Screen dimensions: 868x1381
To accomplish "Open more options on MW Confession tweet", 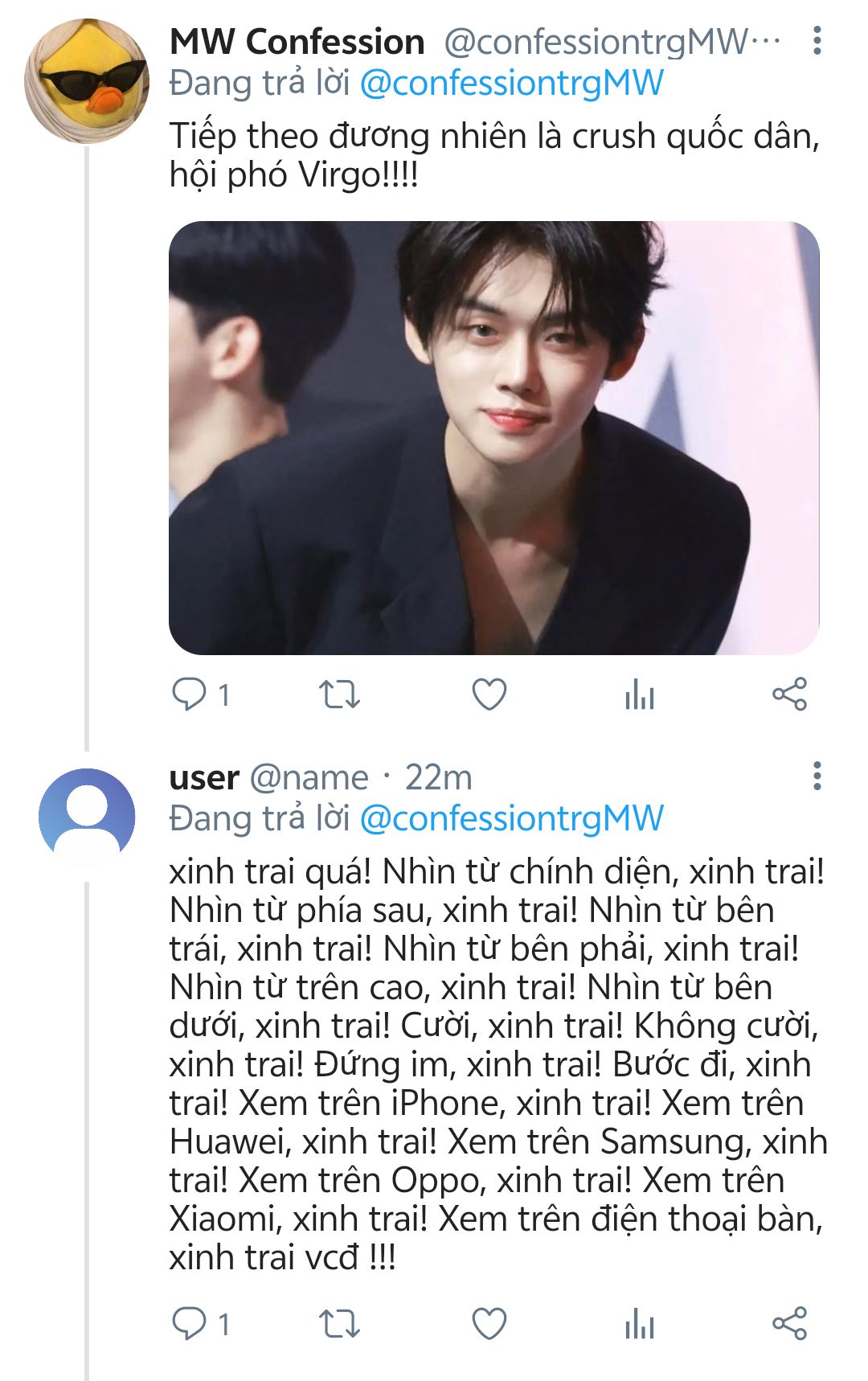I will pyautogui.click(x=817, y=40).
